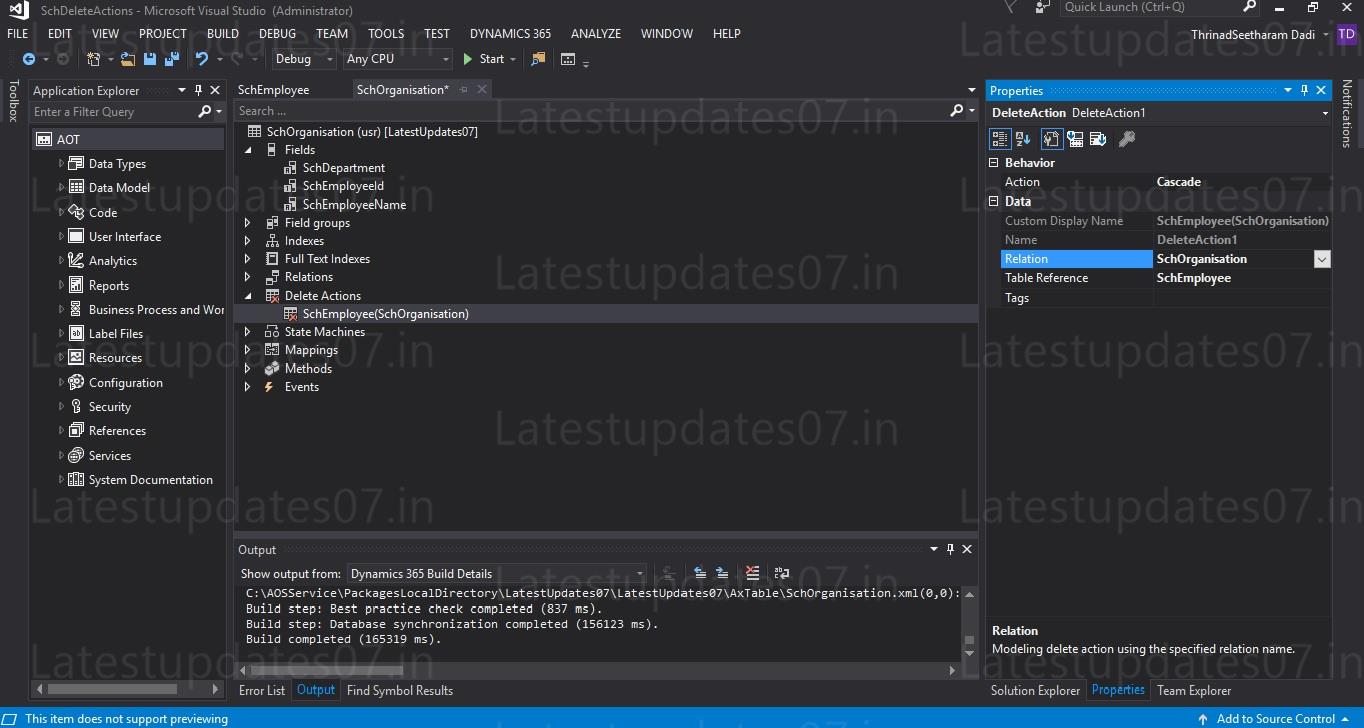Screen dimensions: 1364x728
Task: Click the Save All toolbar icon
Action: pyautogui.click(x=171, y=59)
